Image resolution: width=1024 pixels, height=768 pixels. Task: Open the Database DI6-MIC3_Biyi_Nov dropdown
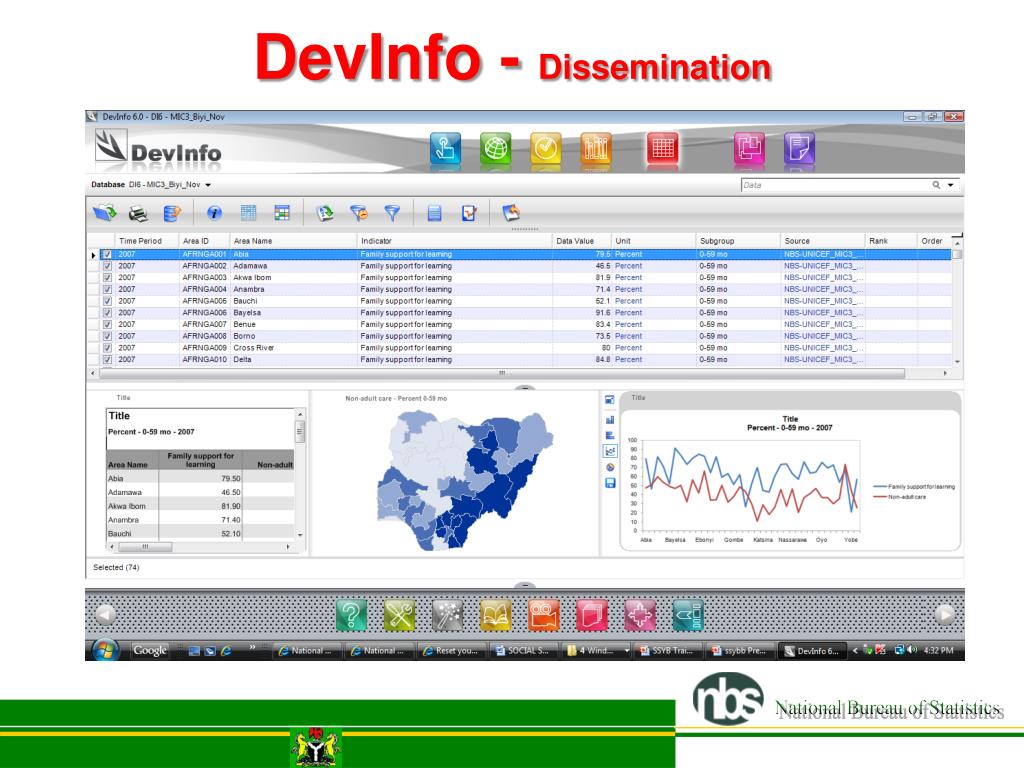coord(208,185)
